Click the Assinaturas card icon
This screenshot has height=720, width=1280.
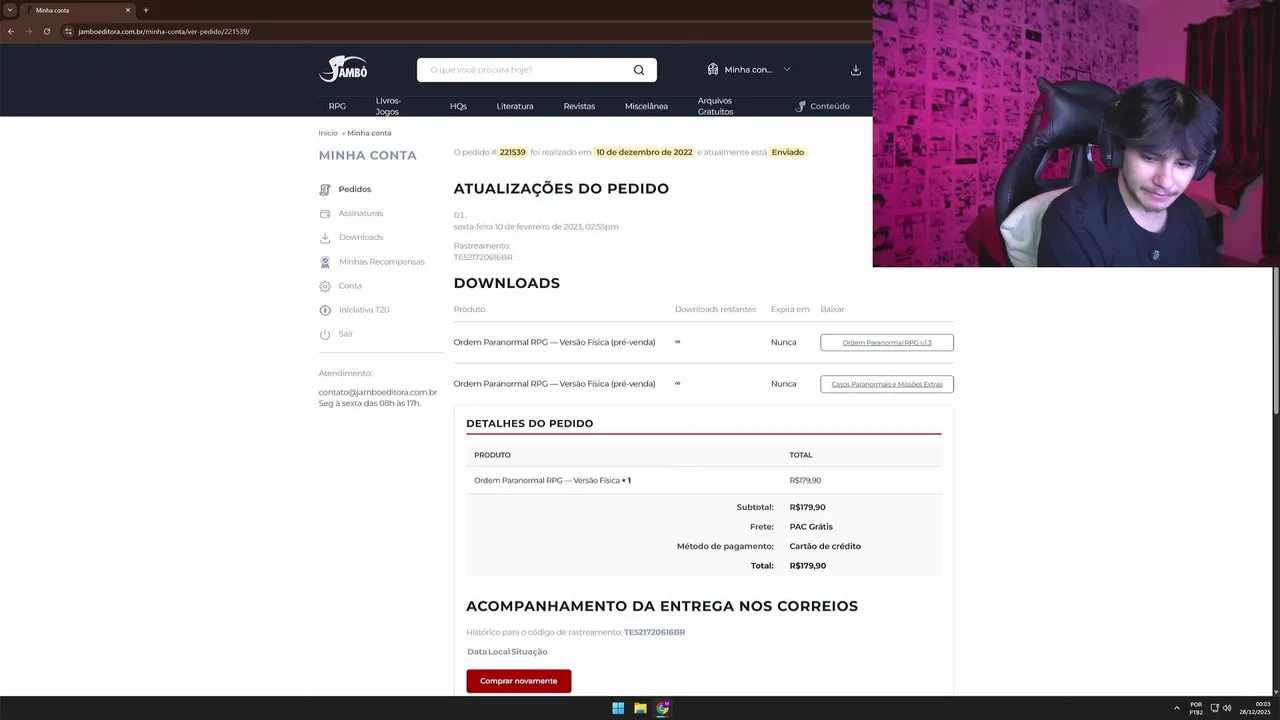tap(324, 213)
